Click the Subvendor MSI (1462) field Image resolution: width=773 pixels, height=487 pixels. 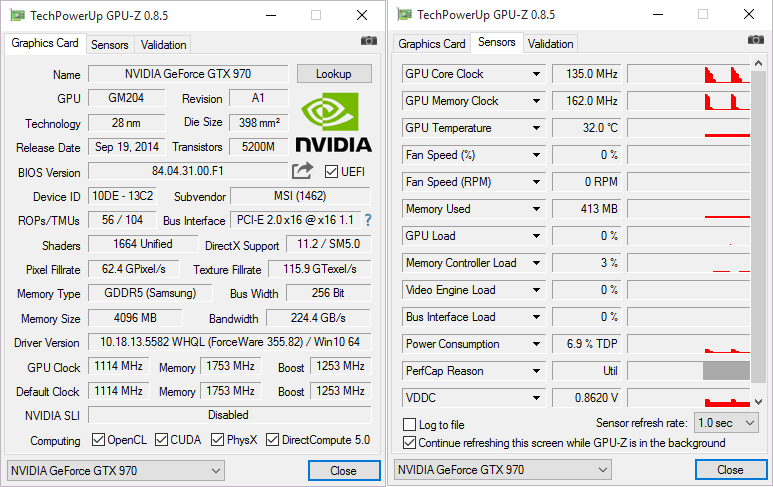pos(301,196)
